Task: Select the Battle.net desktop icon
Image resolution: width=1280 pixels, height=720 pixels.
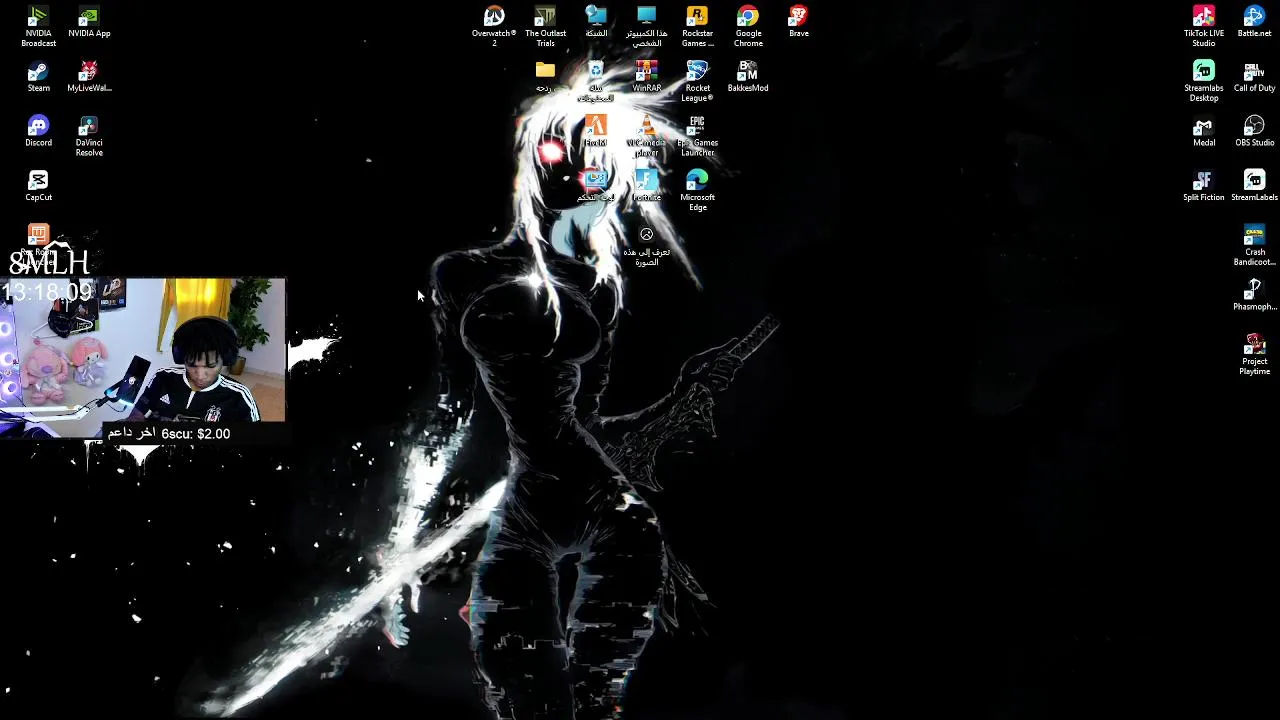Action: (x=1254, y=22)
